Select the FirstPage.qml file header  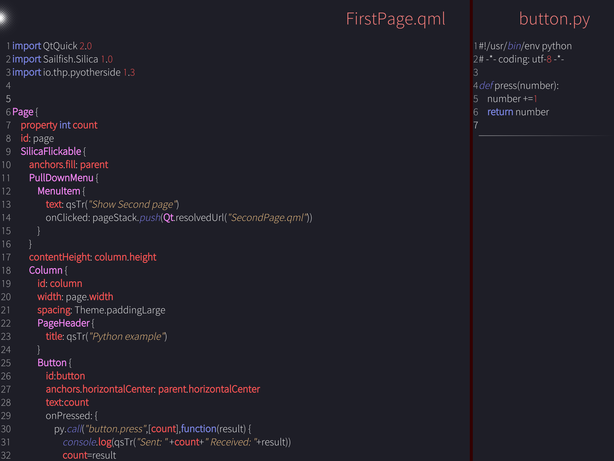[395, 19]
